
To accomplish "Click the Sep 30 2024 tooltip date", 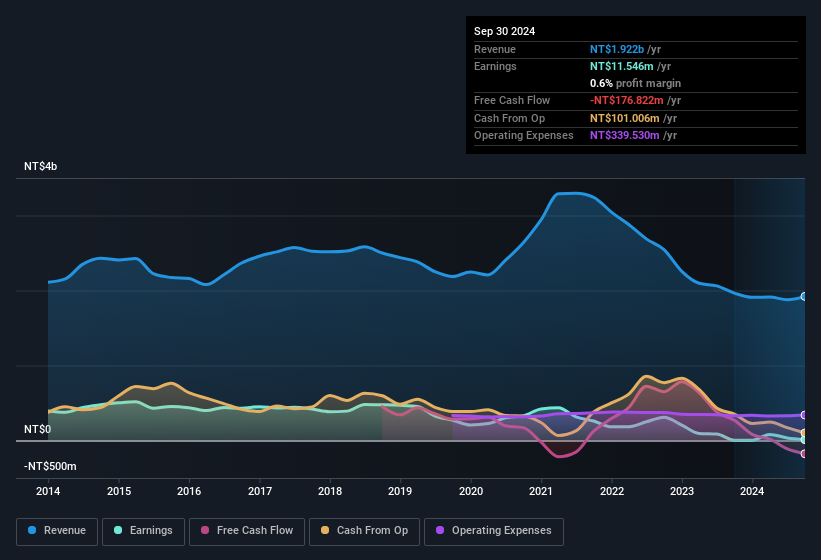I will [x=504, y=31].
